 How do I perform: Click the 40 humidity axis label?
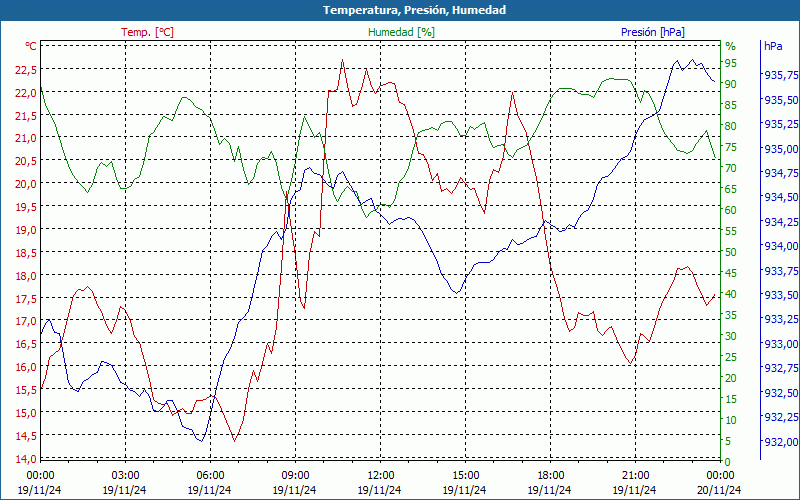point(731,294)
